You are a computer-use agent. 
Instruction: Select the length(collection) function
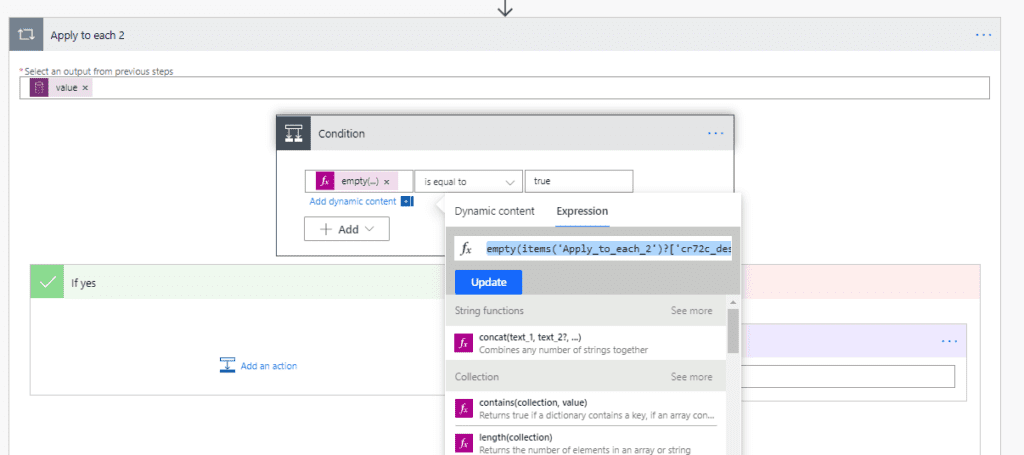pyautogui.click(x=586, y=443)
